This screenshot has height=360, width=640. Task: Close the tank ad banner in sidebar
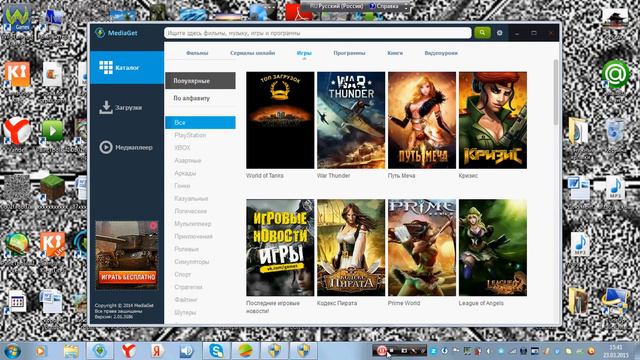(153, 226)
